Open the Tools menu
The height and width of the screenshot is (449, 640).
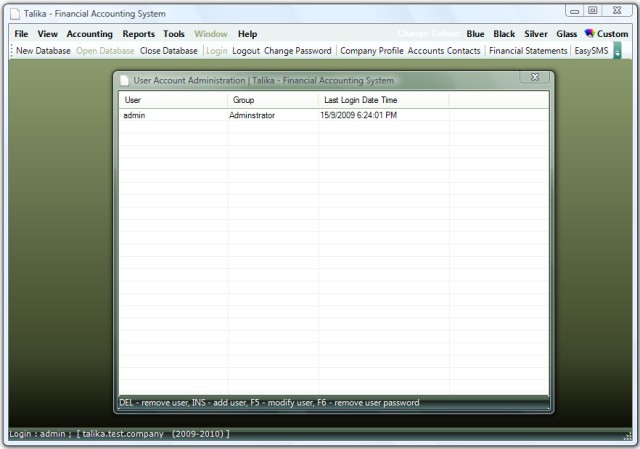[x=174, y=34]
